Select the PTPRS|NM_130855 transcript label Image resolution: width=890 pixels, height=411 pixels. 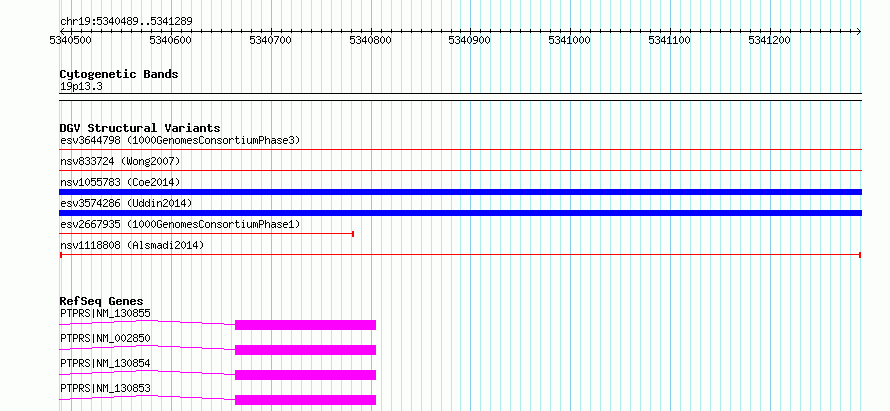[105, 313]
